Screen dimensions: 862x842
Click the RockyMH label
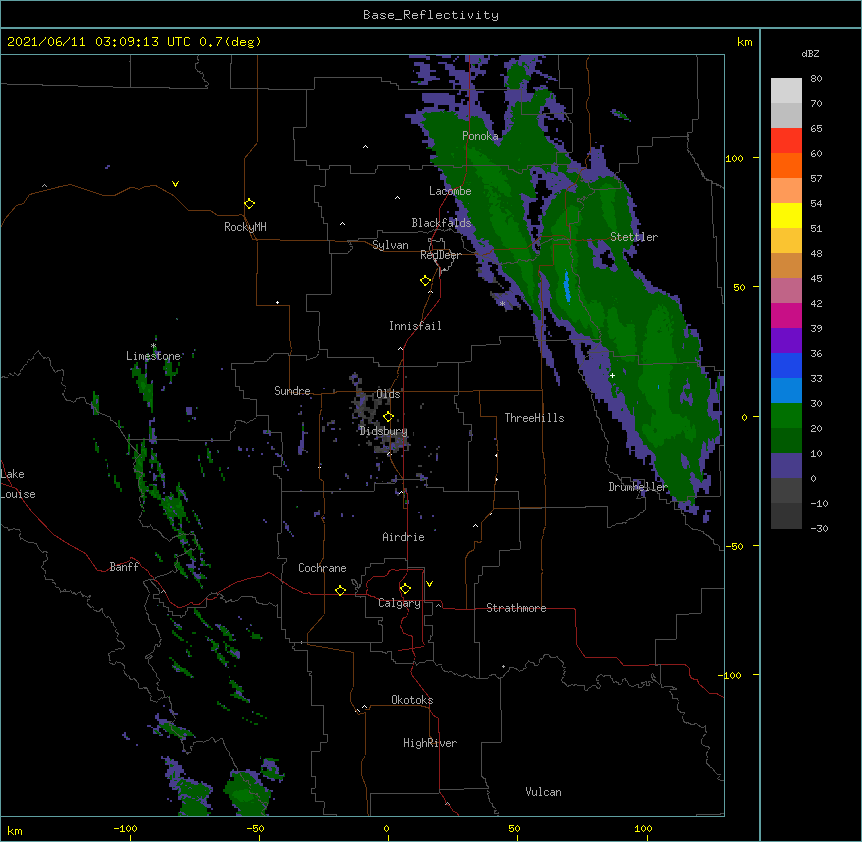coord(245,227)
